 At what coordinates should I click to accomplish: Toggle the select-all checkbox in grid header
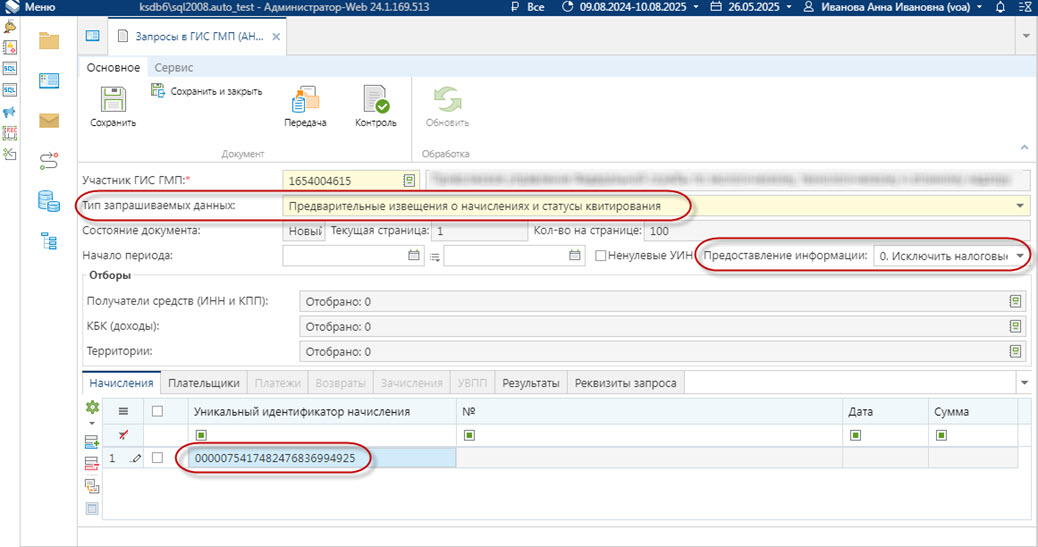point(157,411)
